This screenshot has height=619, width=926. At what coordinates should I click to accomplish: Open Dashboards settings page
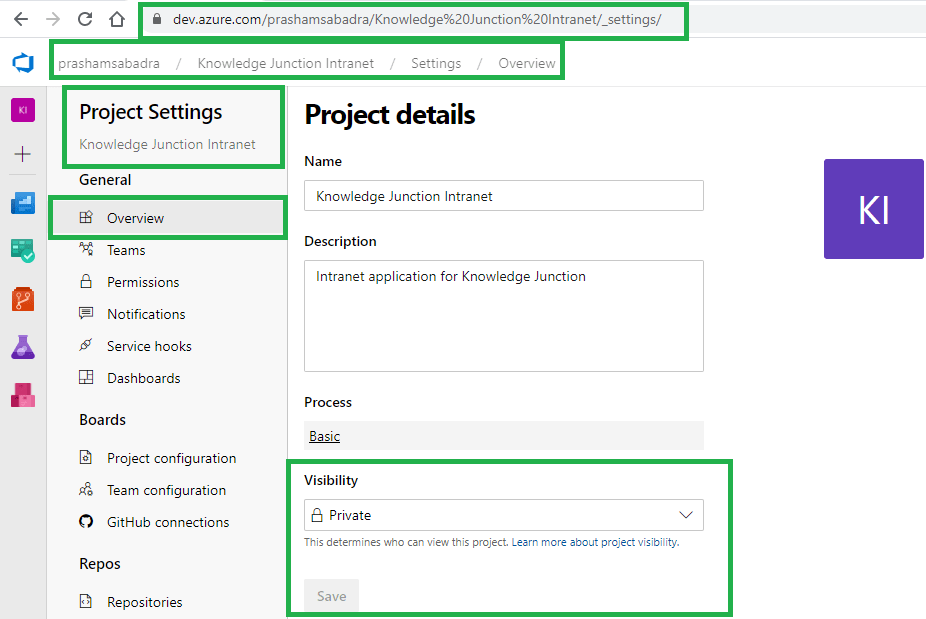coord(144,378)
